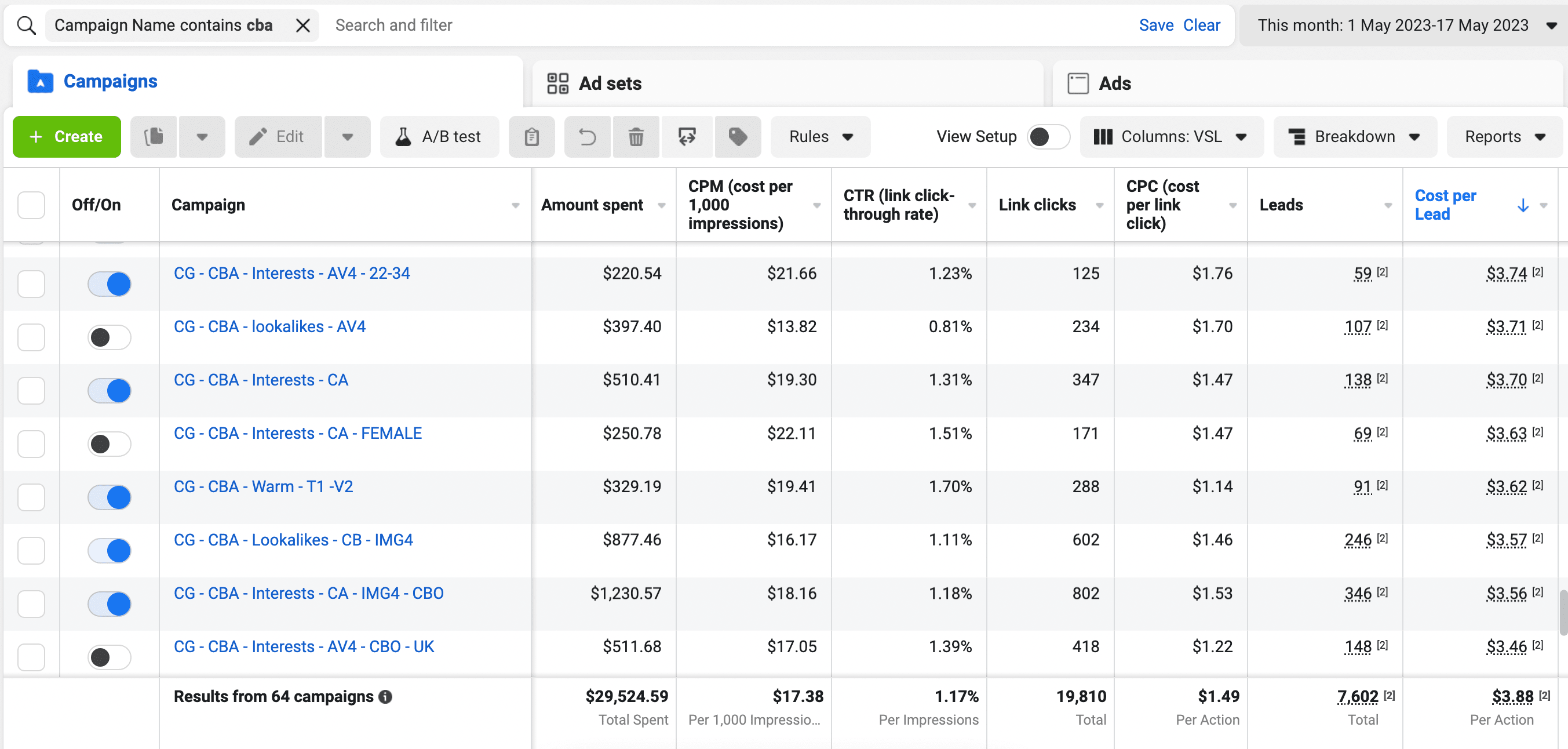Remove the Campaign Name contains cba filter
Viewport: 1568px width, 749px height.
tap(302, 26)
